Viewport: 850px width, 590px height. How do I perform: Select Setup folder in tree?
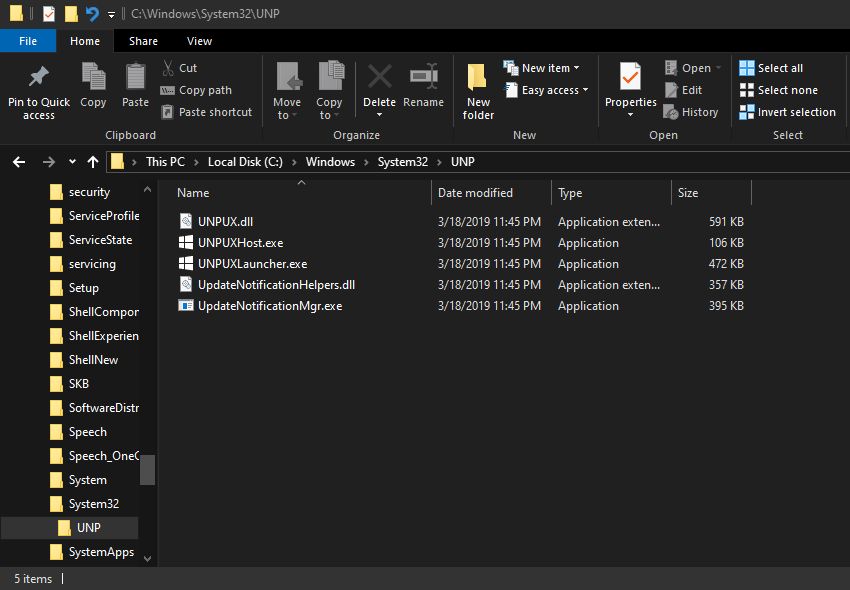coord(83,287)
